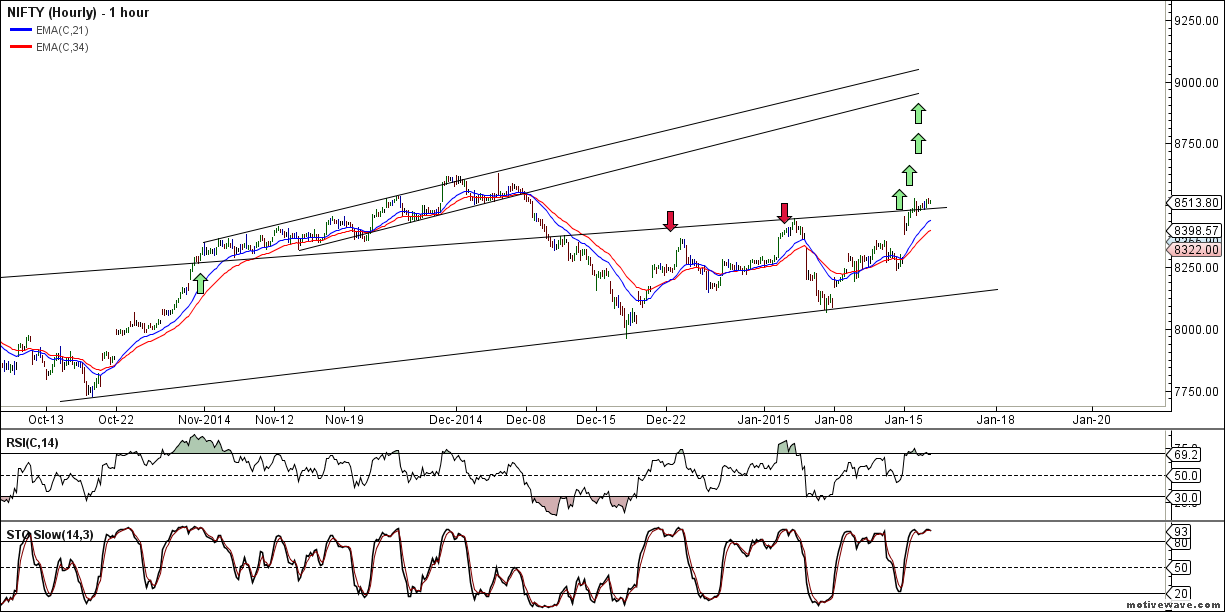1225x612 pixels.
Task: Select the red down arrow above Dec-22 peak
Action: click(x=671, y=221)
